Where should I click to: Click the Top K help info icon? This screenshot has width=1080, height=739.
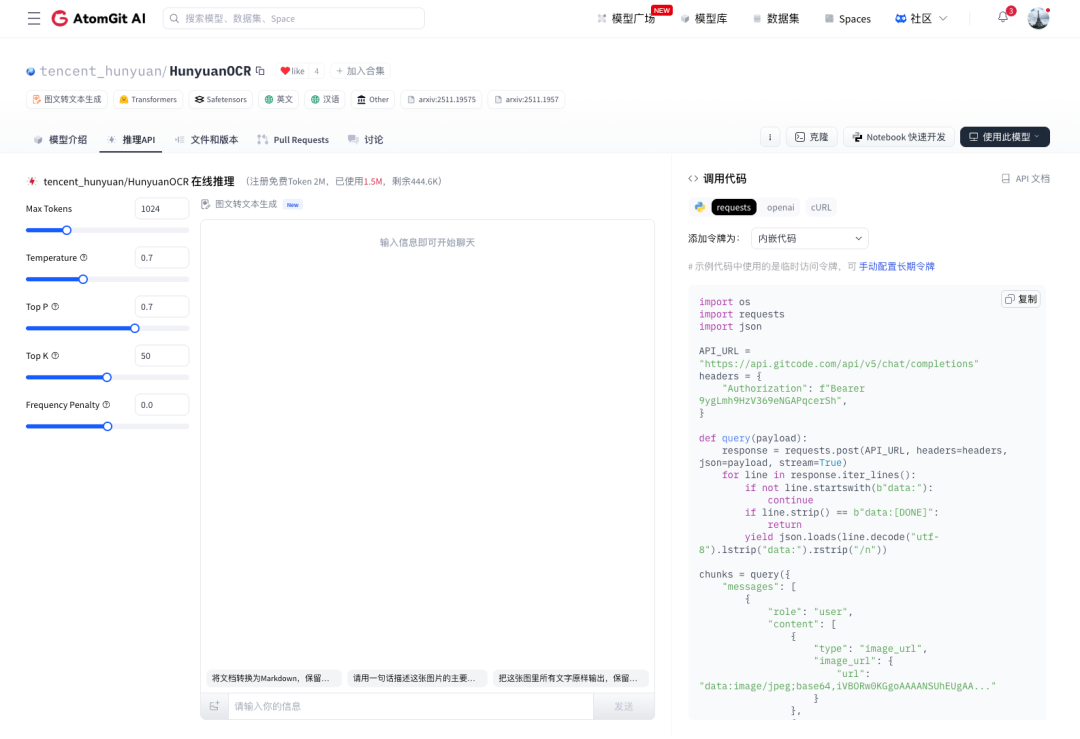tap(55, 355)
